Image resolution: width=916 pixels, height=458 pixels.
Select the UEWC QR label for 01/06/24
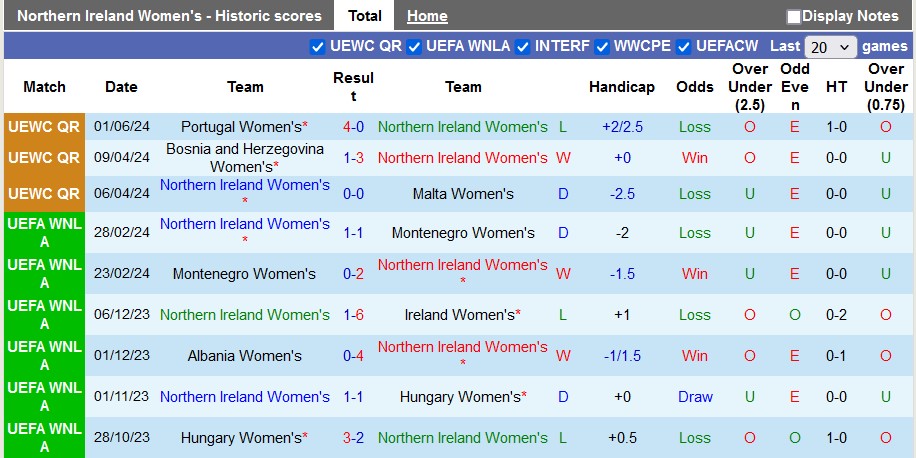tap(44, 127)
